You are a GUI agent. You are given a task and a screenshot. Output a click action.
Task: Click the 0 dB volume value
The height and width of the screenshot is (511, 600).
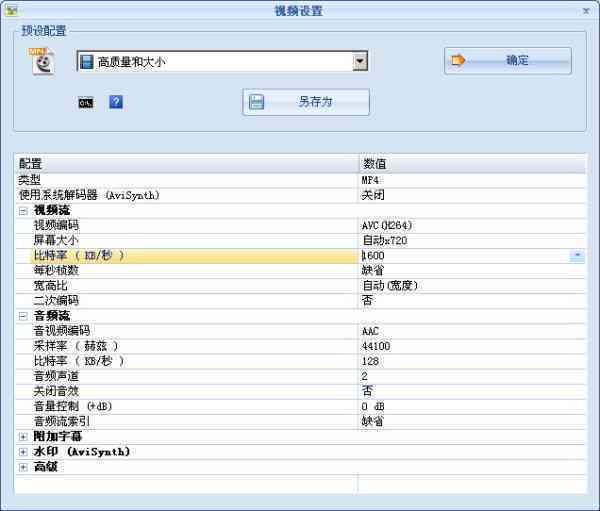pos(373,407)
